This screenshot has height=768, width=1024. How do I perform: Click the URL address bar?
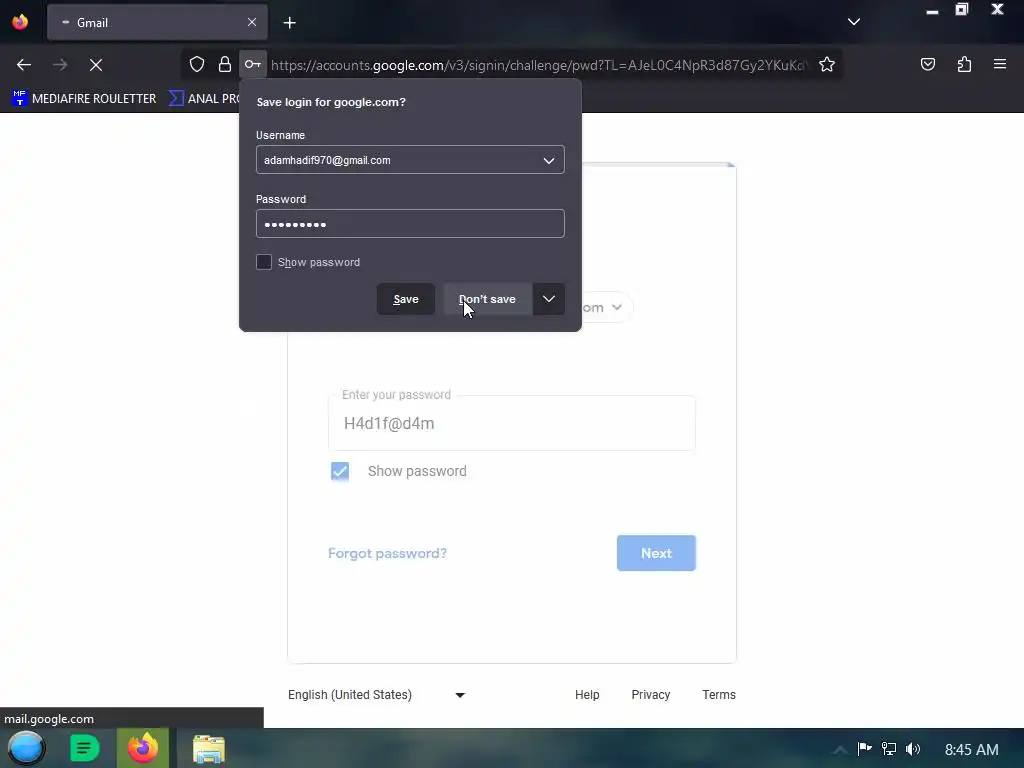539,65
